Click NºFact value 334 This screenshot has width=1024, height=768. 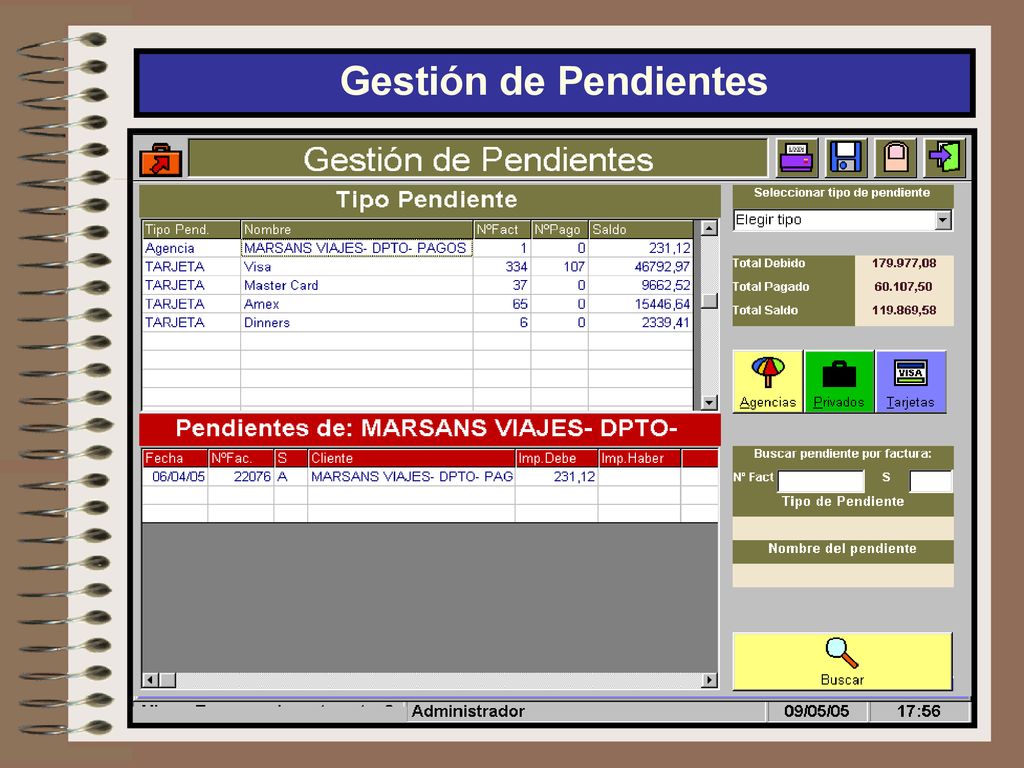[516, 266]
